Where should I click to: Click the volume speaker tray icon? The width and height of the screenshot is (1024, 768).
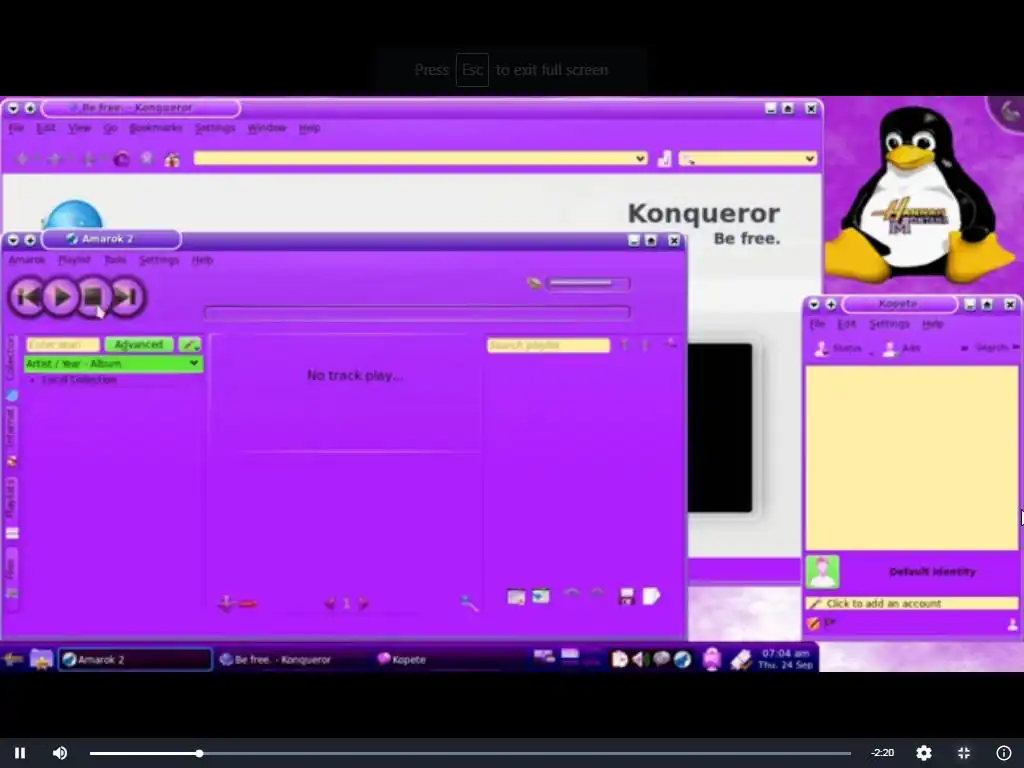[x=640, y=660]
